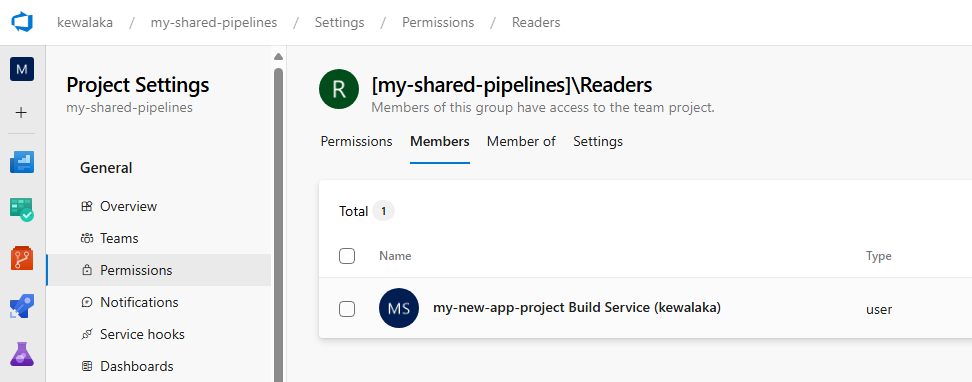Tick the select-all checkbox in table header
The width and height of the screenshot is (972, 382).
[x=347, y=255]
